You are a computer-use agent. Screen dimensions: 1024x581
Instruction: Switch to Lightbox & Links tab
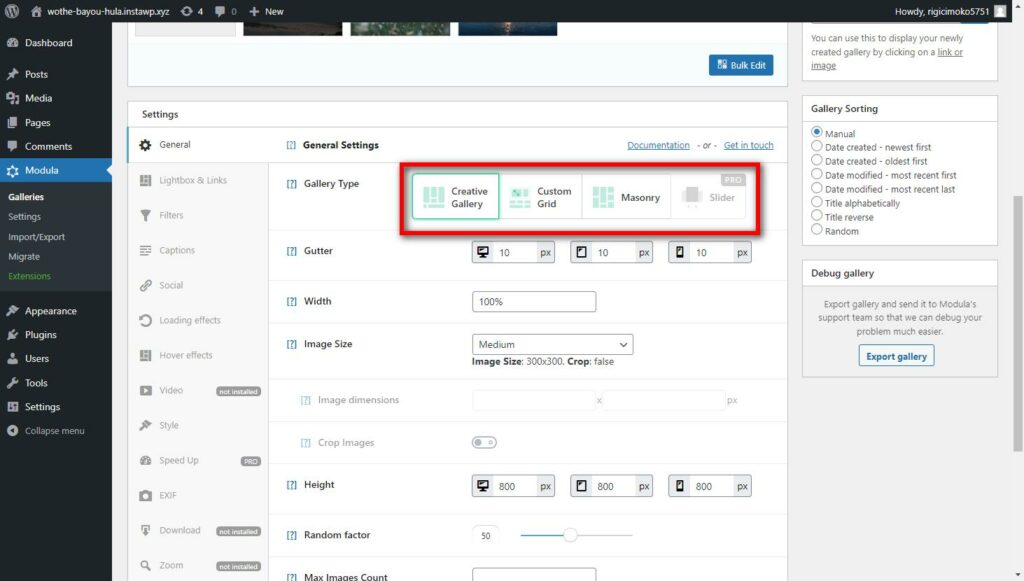192,180
